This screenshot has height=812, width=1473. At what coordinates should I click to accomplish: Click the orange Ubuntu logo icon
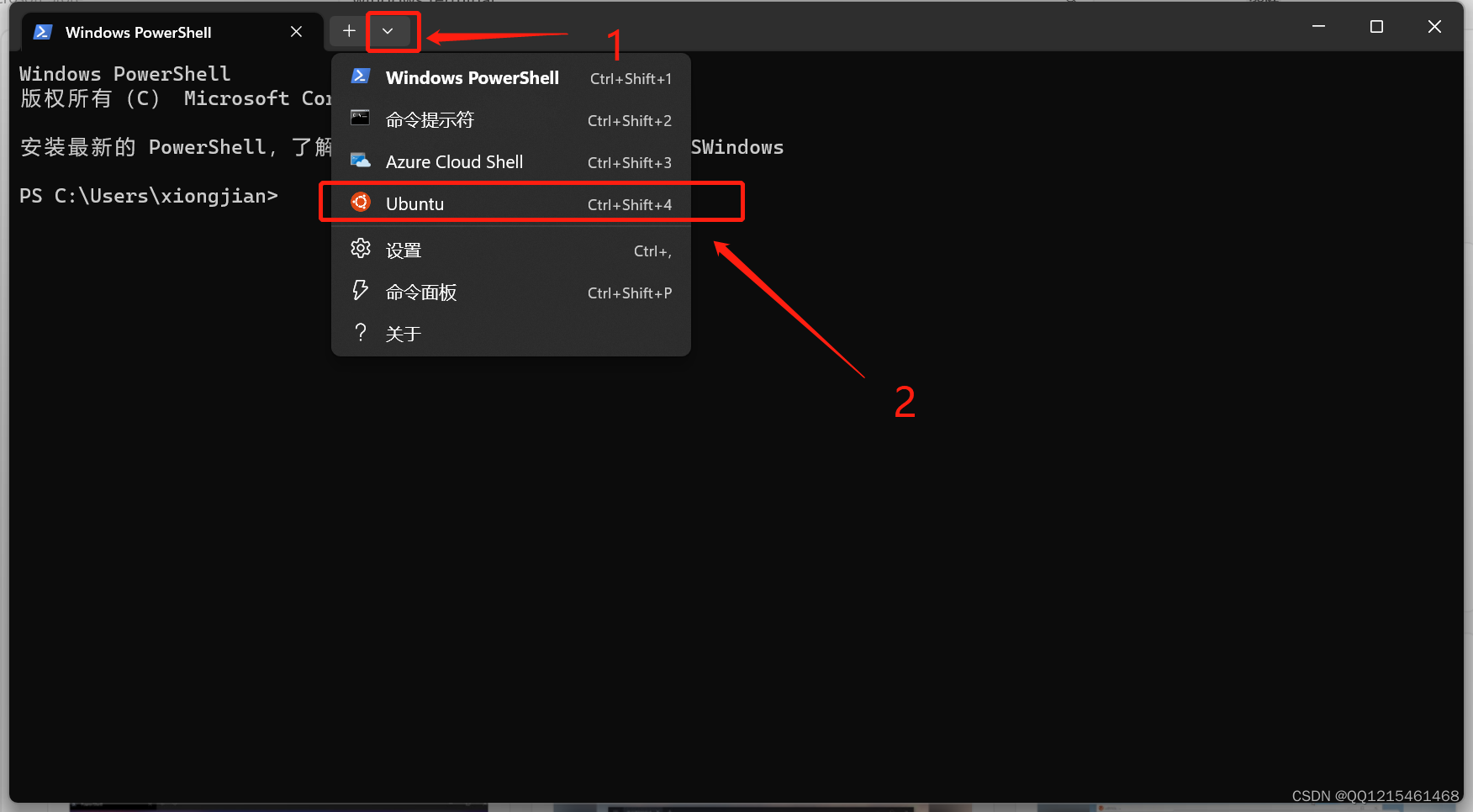361,203
